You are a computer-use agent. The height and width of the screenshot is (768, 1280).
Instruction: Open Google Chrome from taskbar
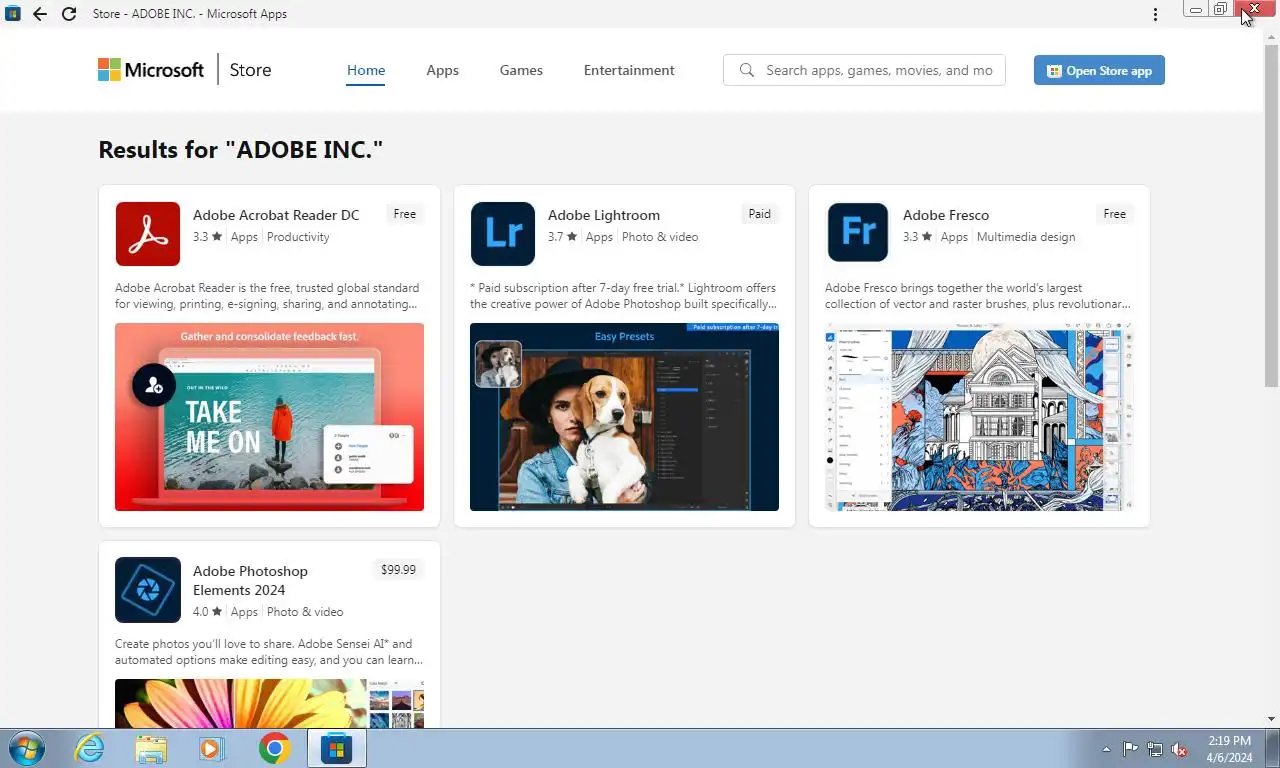tap(274, 748)
